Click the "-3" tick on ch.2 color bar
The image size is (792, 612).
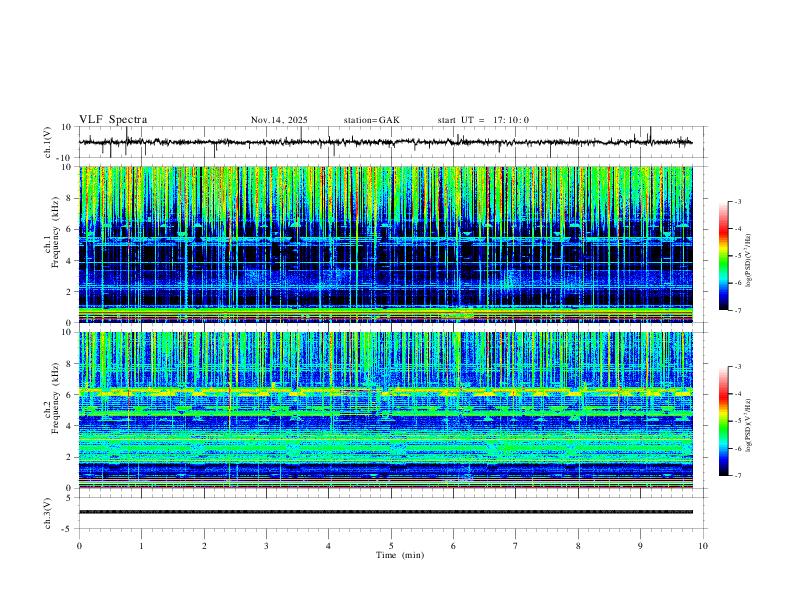[738, 367]
